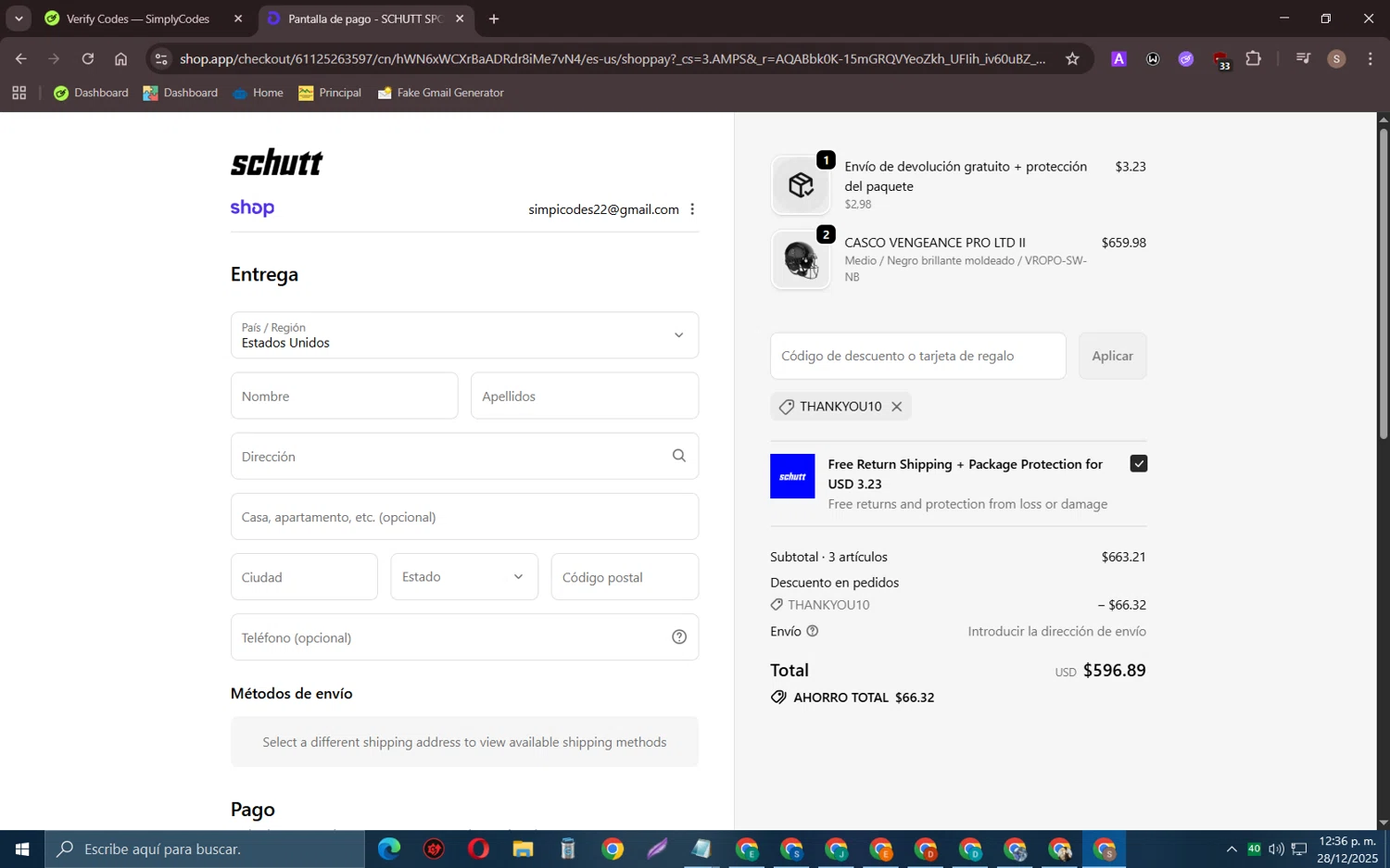Click the helmet product thumbnail
Screen dimensions: 1390x868
(801, 260)
